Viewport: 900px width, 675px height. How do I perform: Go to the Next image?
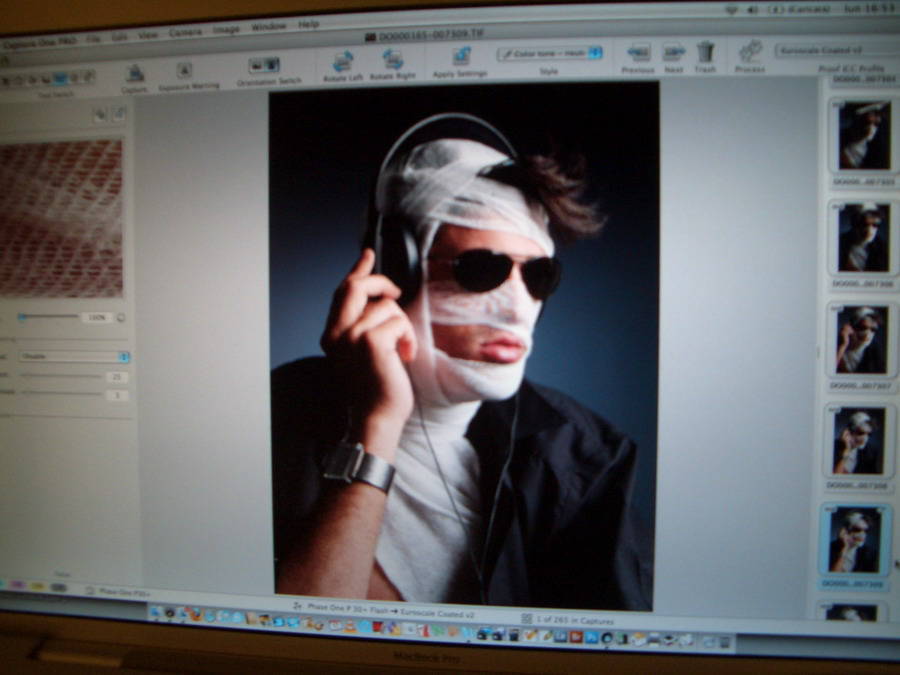click(x=674, y=52)
